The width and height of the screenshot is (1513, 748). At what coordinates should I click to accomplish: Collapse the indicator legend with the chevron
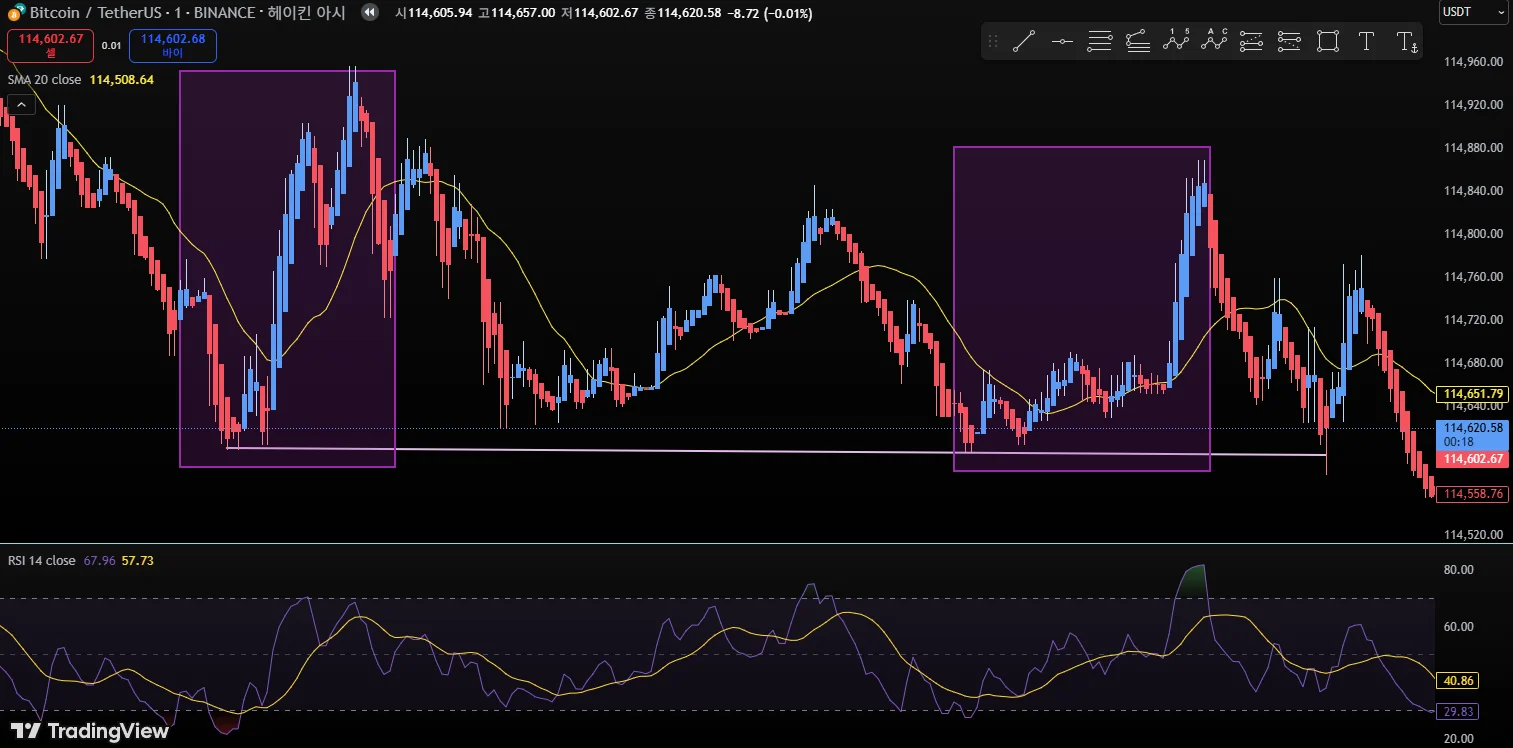(x=20, y=104)
